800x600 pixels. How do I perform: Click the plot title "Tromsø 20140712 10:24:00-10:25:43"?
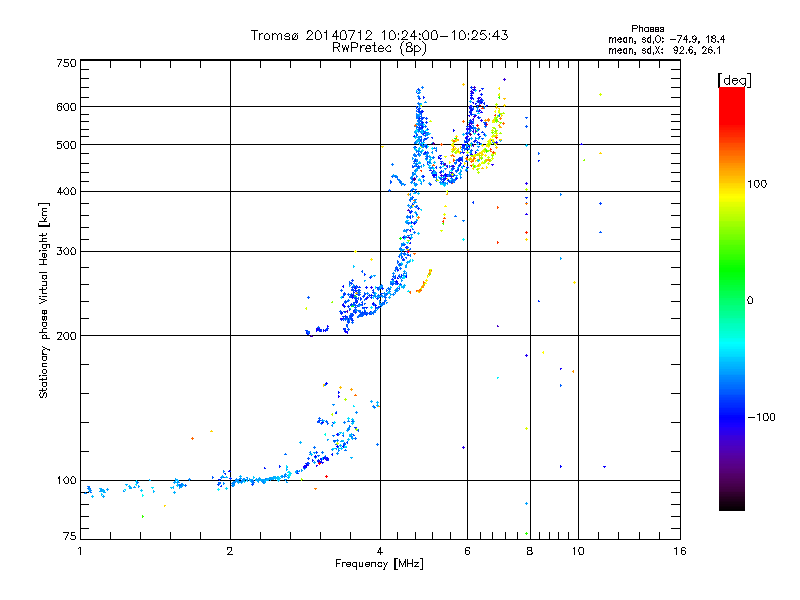(379, 35)
